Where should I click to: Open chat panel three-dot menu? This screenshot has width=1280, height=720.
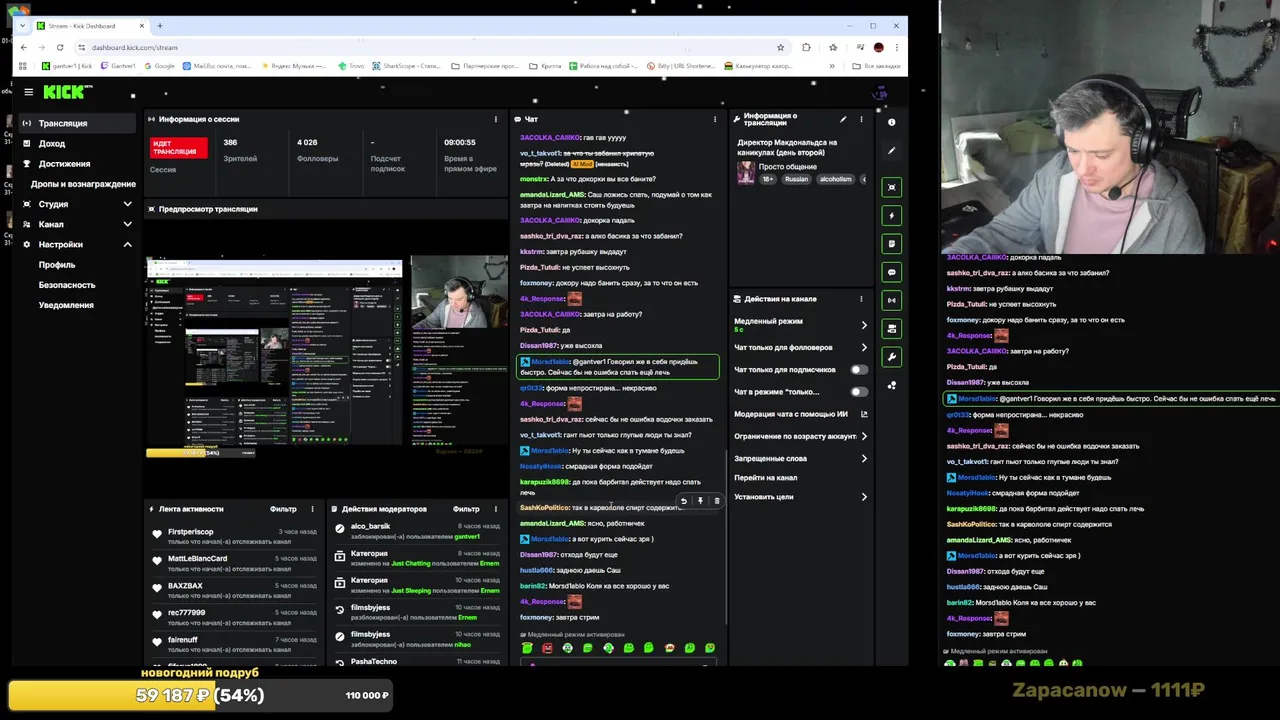tap(714, 119)
